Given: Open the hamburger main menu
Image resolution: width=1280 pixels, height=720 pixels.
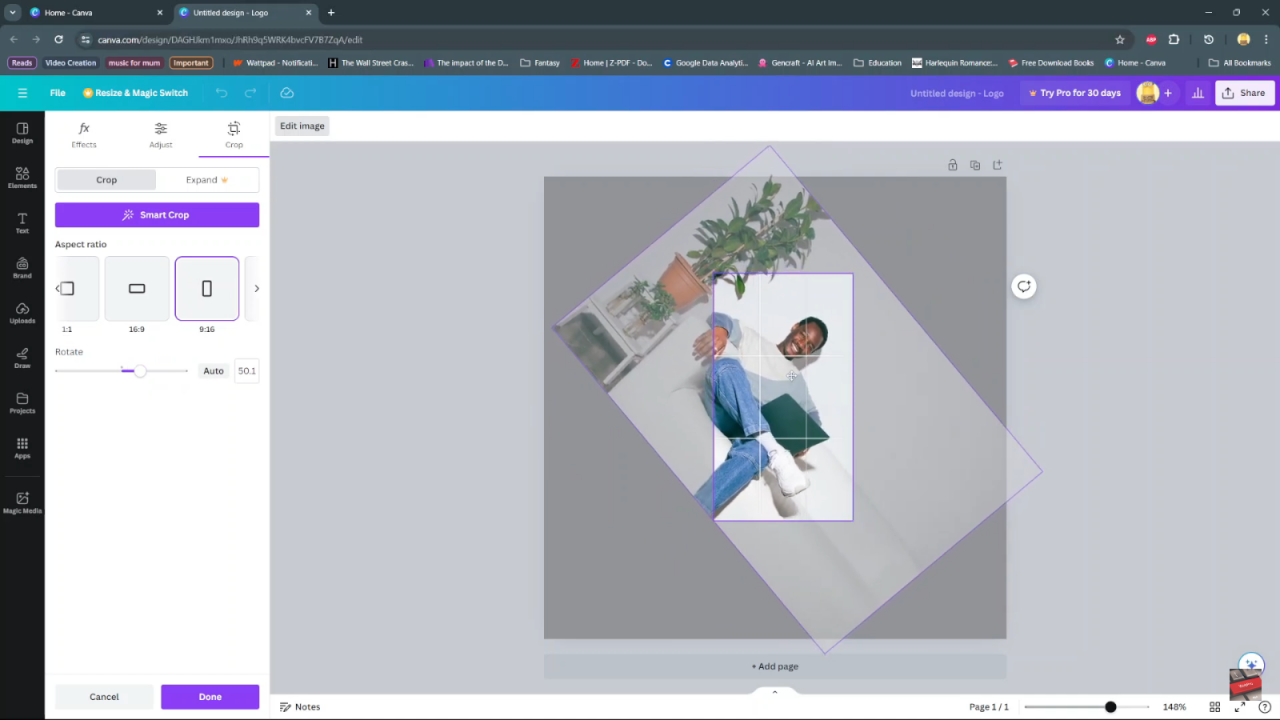Looking at the screenshot, I should click(x=22, y=93).
